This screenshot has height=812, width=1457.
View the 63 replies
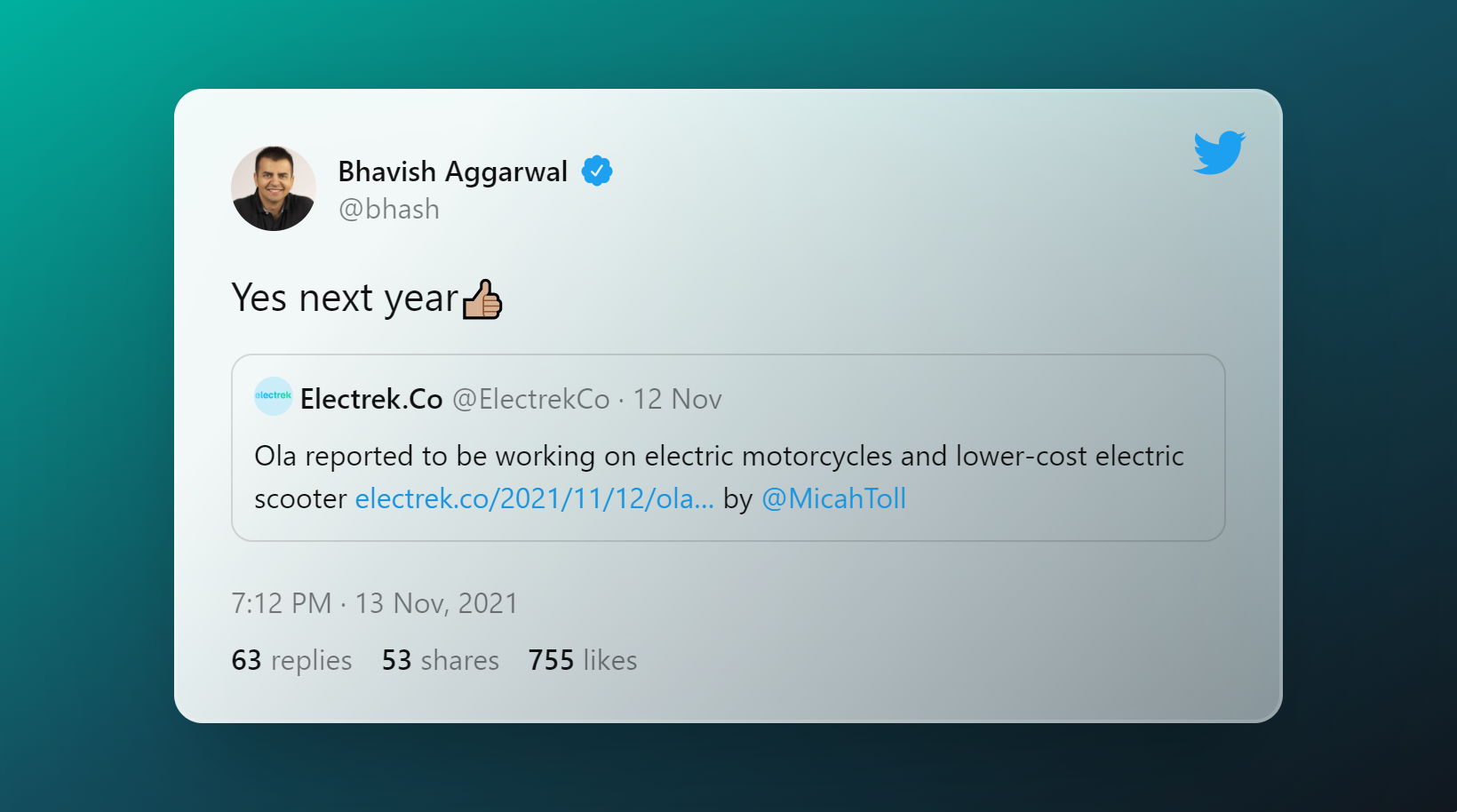point(291,660)
